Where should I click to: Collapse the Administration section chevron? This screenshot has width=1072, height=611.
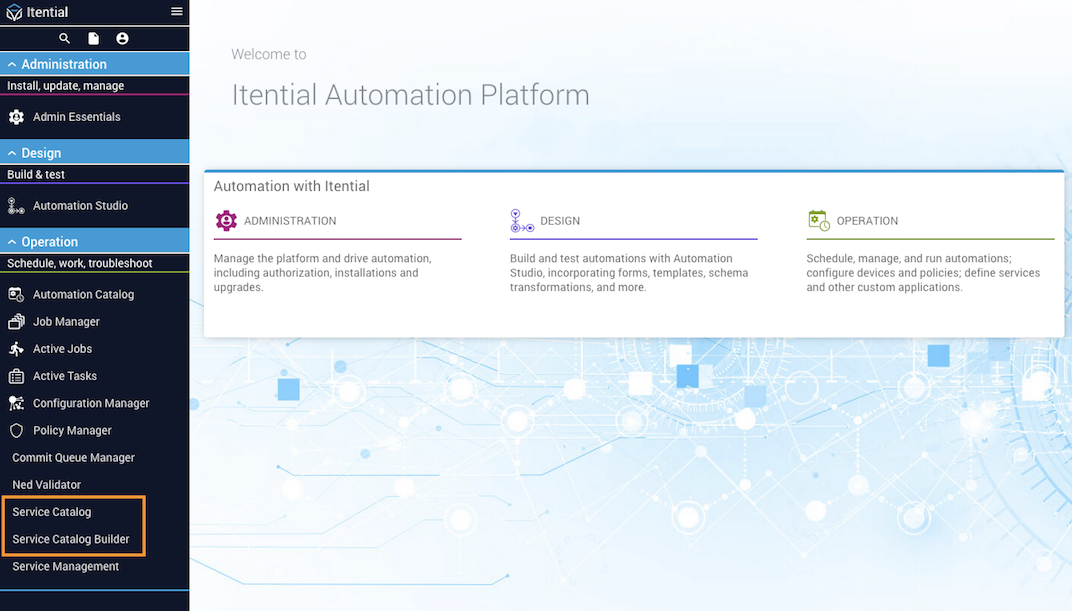(12, 64)
